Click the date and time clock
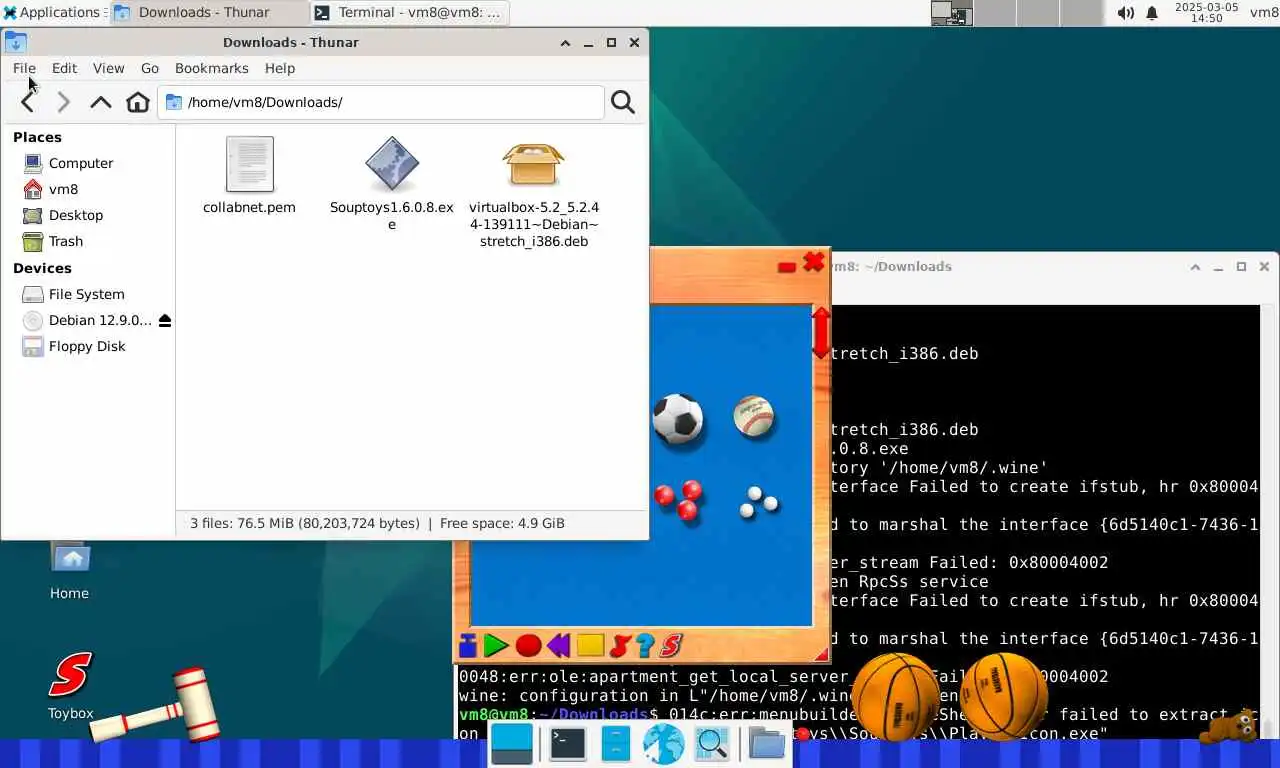The width and height of the screenshot is (1280, 768). click(1206, 12)
